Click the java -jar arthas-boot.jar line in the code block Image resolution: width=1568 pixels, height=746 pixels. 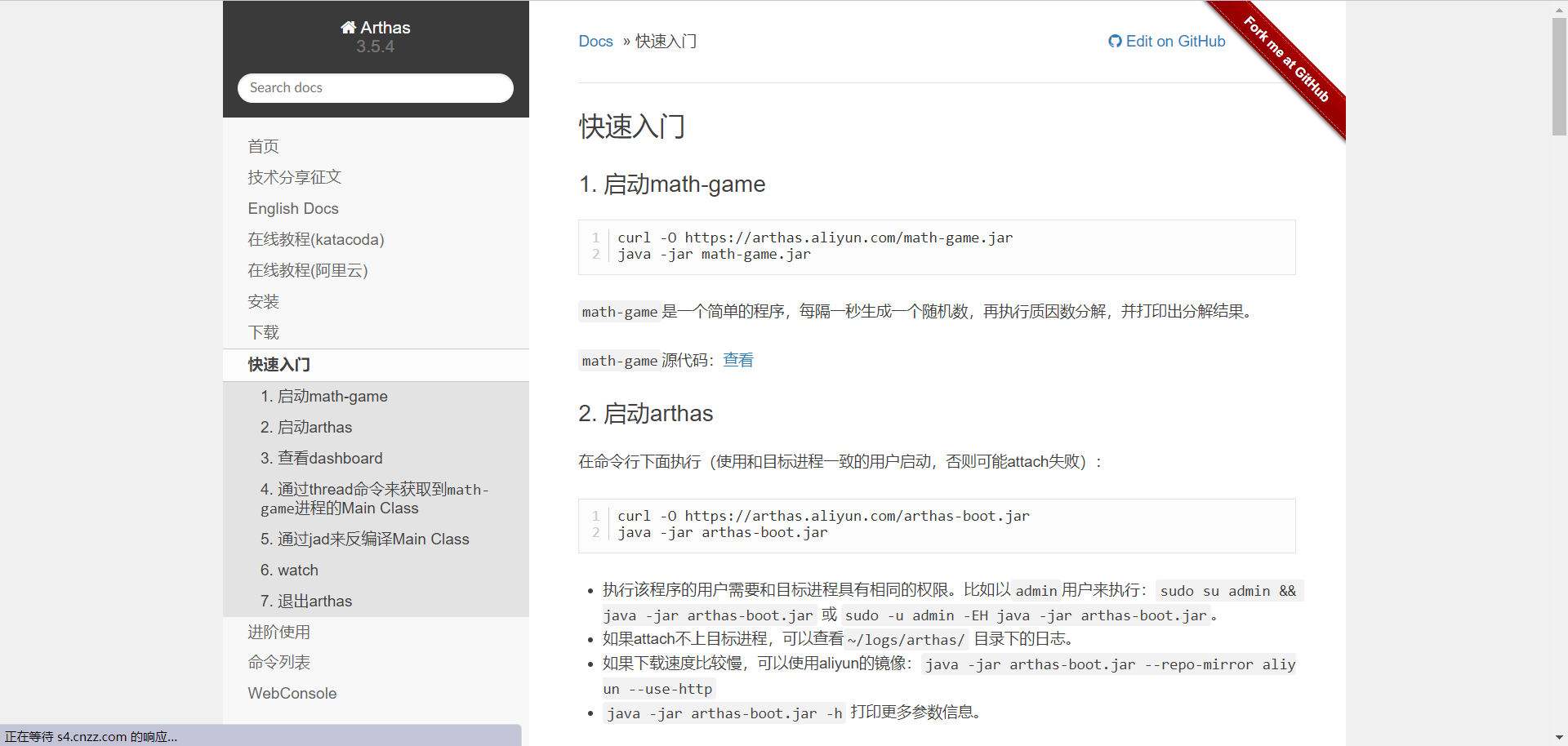(723, 533)
